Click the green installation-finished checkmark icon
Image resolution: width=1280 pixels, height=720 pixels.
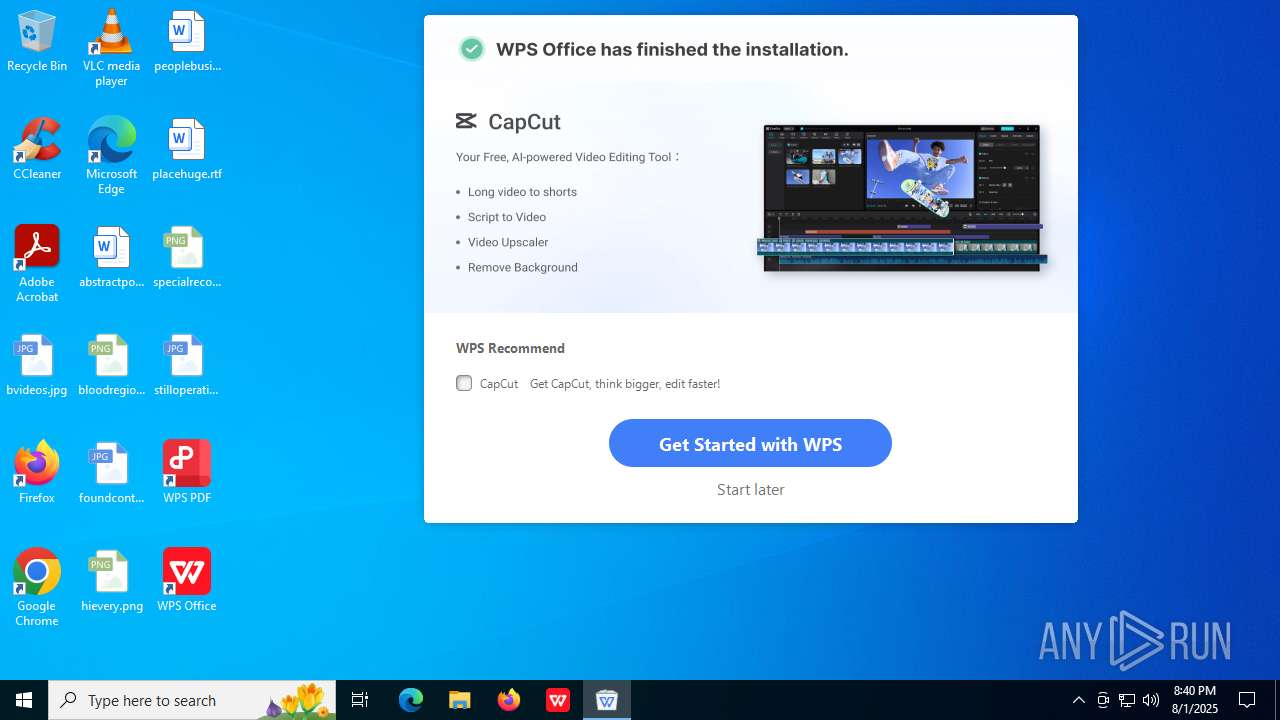coord(472,49)
